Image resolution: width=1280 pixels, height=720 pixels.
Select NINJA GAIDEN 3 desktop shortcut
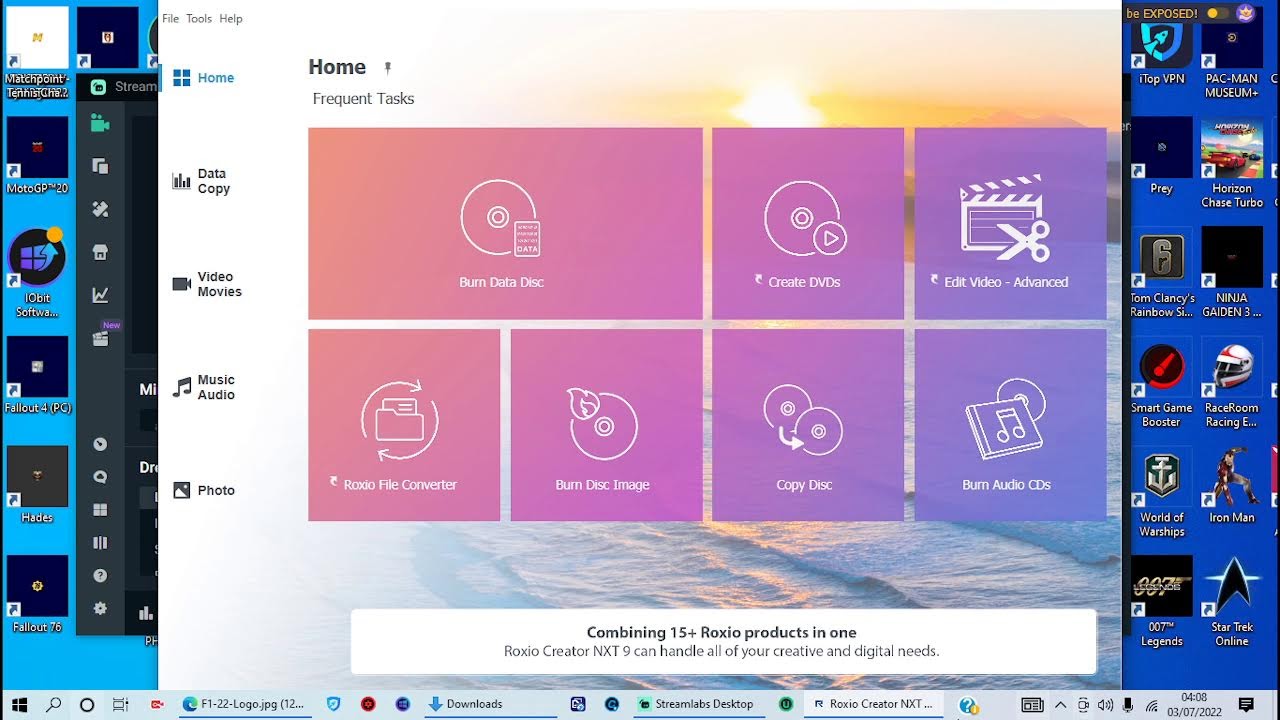click(x=1231, y=272)
